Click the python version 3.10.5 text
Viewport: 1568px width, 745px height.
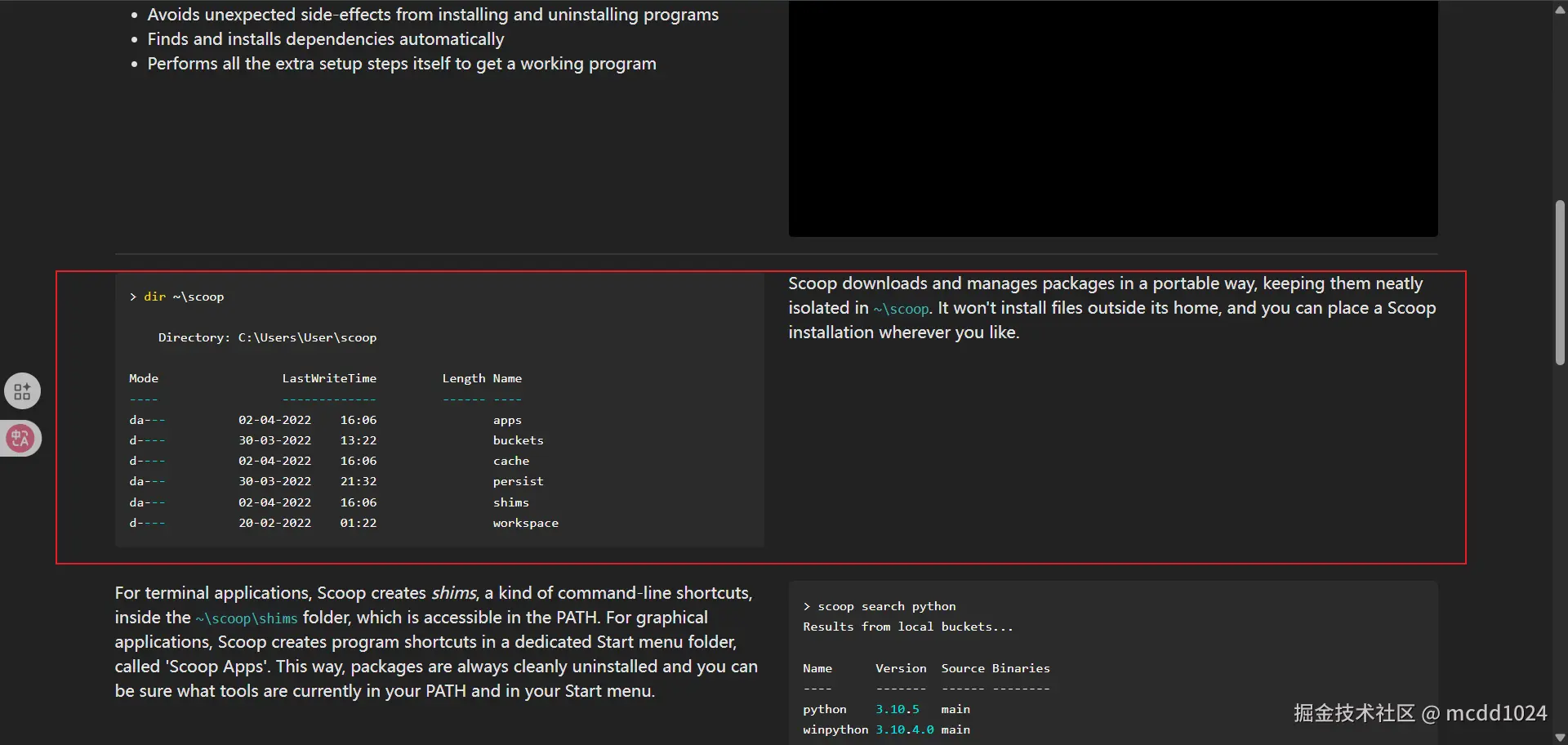pos(897,709)
